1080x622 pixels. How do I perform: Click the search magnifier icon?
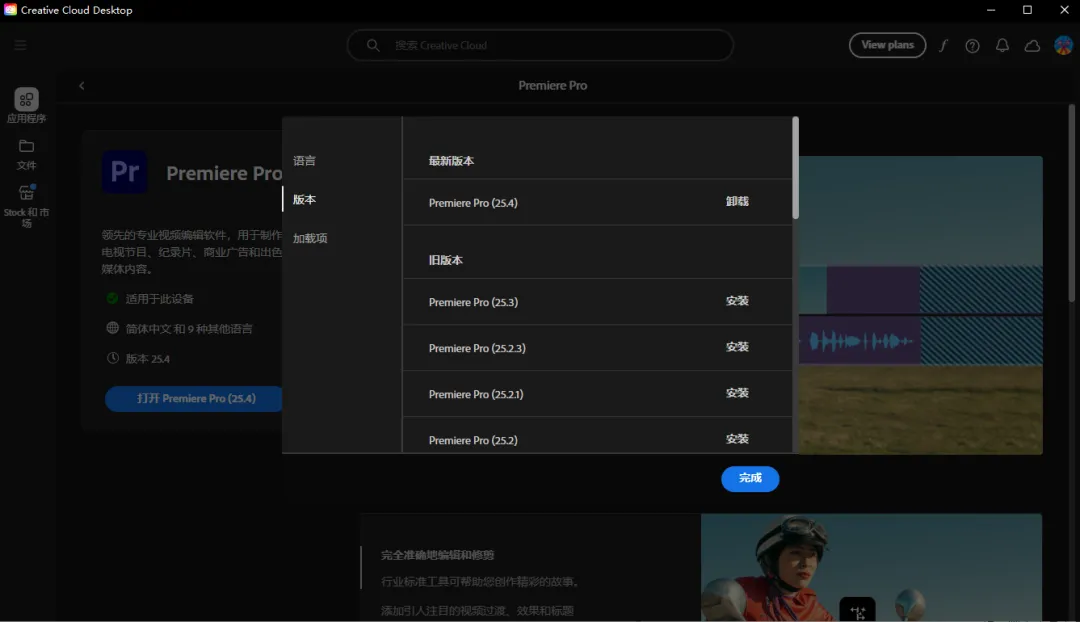(x=373, y=45)
